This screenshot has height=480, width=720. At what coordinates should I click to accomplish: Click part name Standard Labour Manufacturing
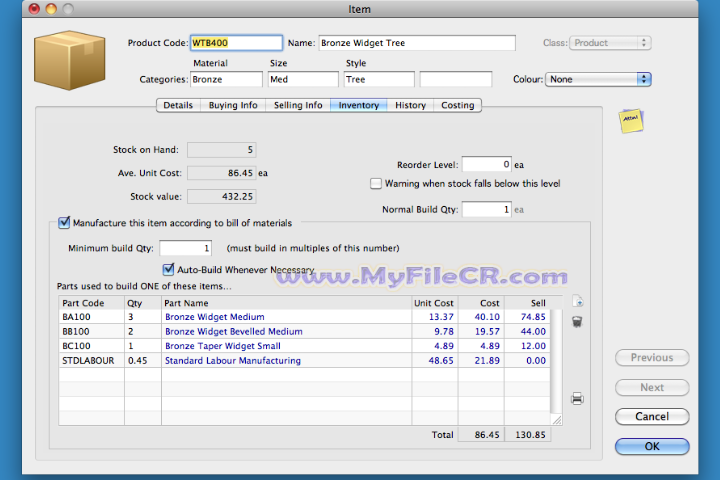click(x=233, y=361)
